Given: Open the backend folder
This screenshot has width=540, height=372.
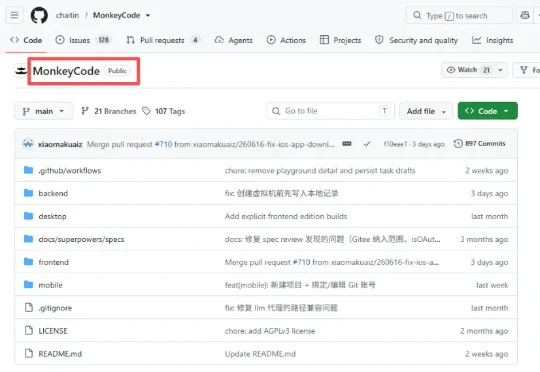Looking at the screenshot, I should click(x=53, y=193).
